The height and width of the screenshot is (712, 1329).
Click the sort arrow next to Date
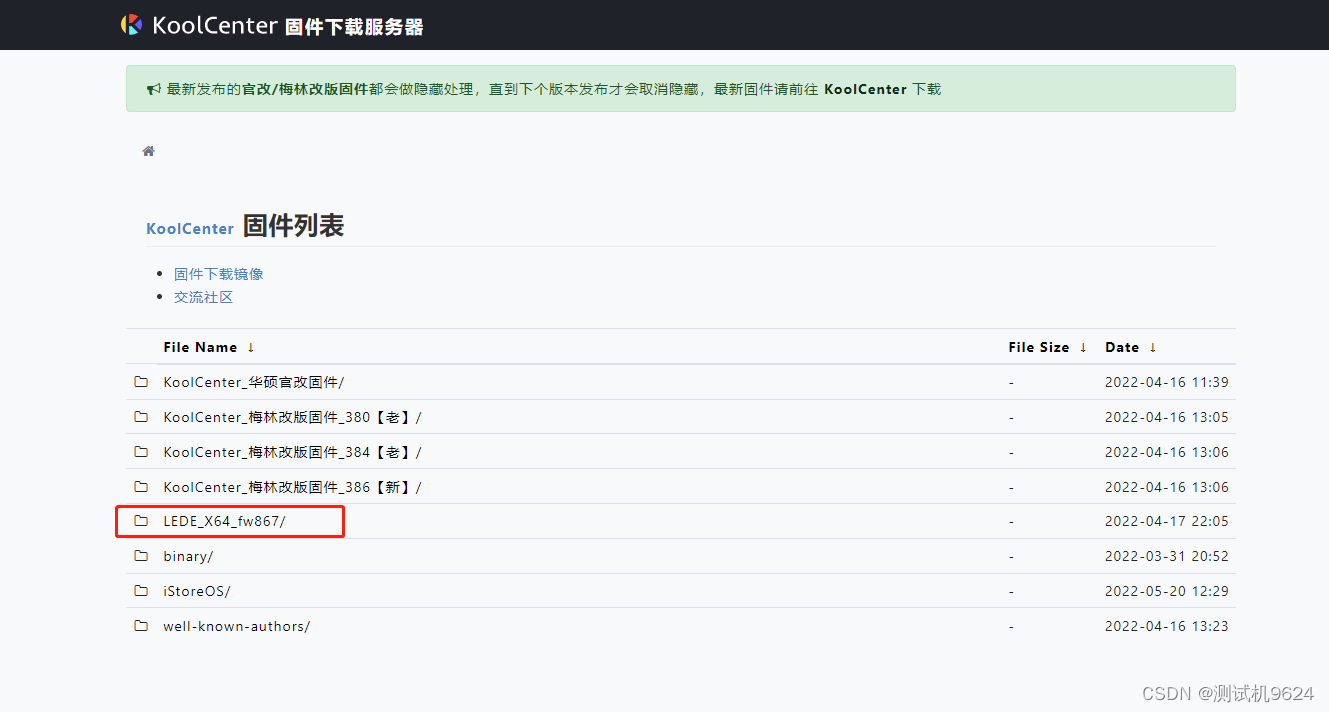(1153, 347)
